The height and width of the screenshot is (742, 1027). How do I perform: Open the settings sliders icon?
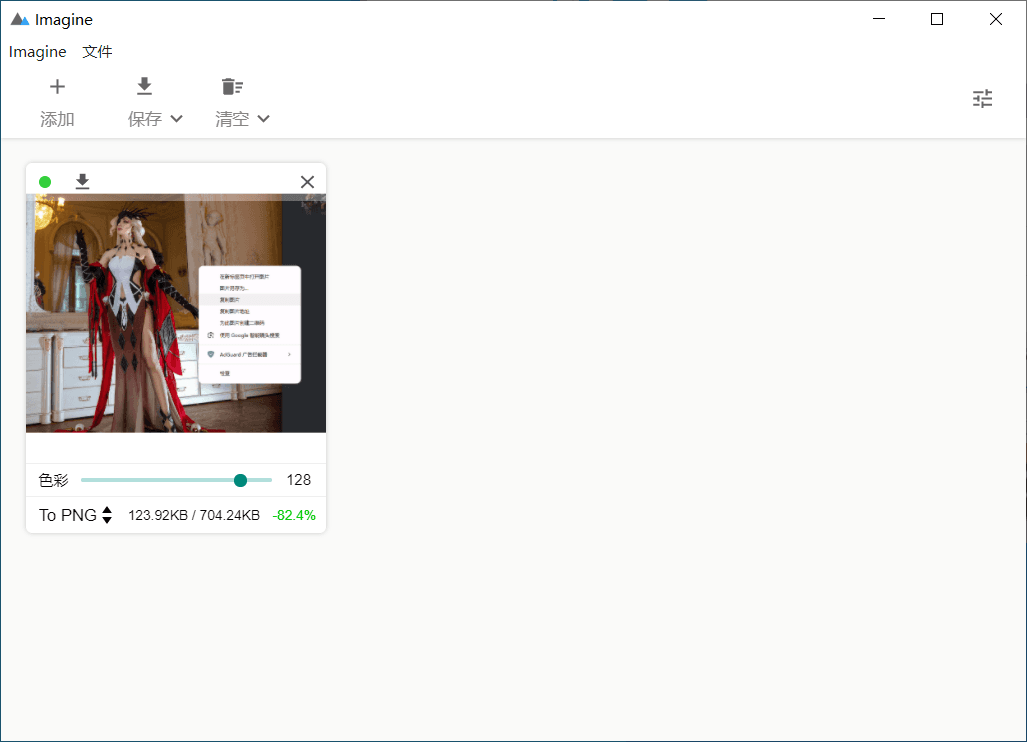[x=982, y=99]
